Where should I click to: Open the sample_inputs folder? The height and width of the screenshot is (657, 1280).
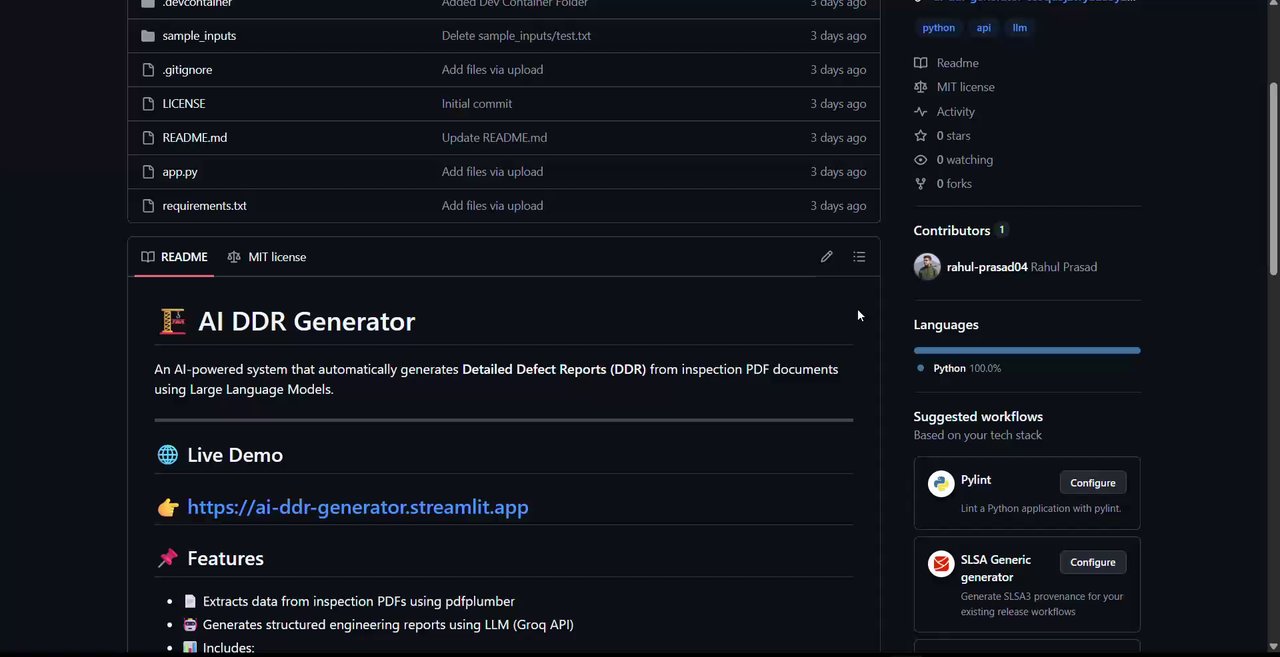coord(199,35)
